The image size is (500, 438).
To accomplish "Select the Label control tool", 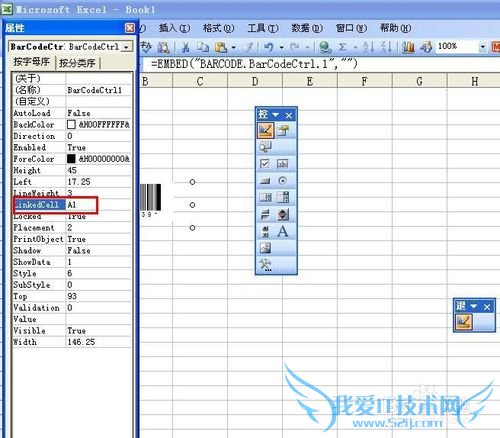I will (283, 231).
